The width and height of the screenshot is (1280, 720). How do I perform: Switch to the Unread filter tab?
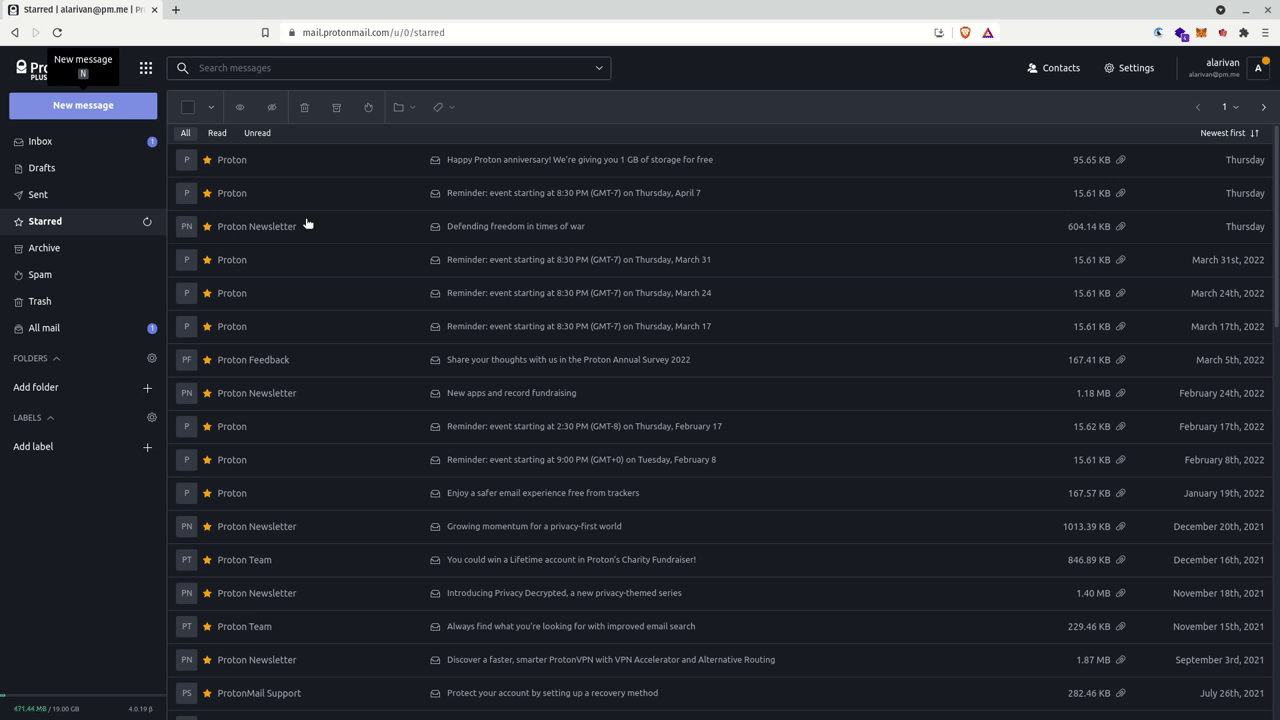[257, 132]
